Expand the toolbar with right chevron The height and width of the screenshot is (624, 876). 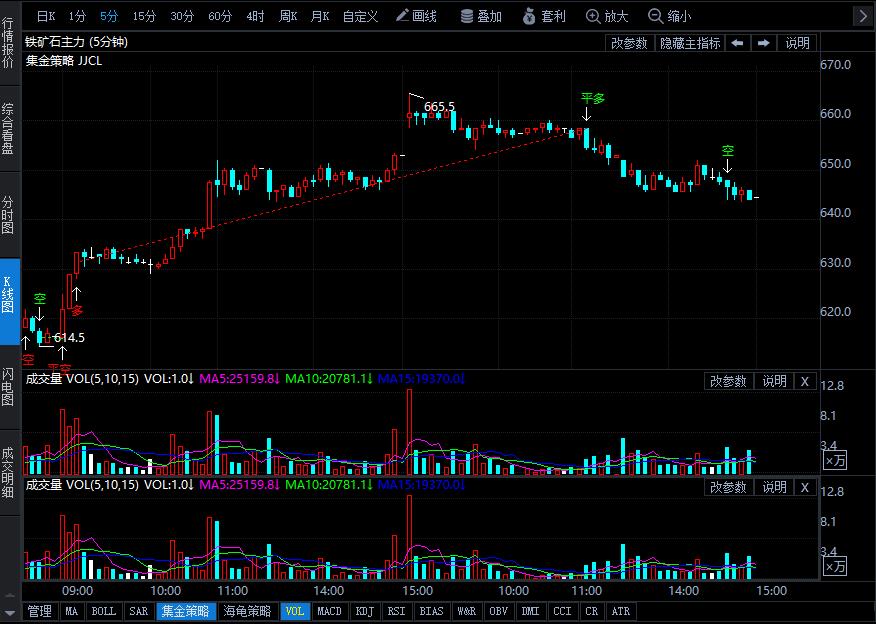863,16
